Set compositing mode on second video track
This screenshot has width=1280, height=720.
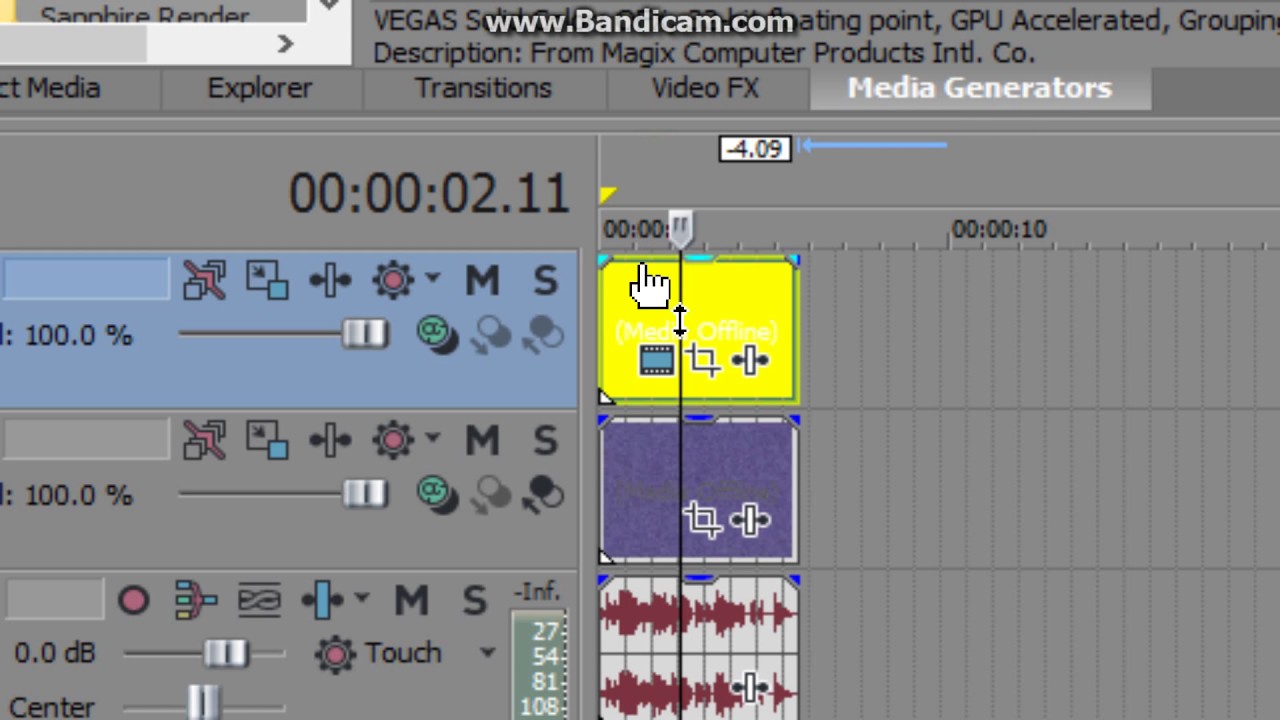tap(437, 494)
